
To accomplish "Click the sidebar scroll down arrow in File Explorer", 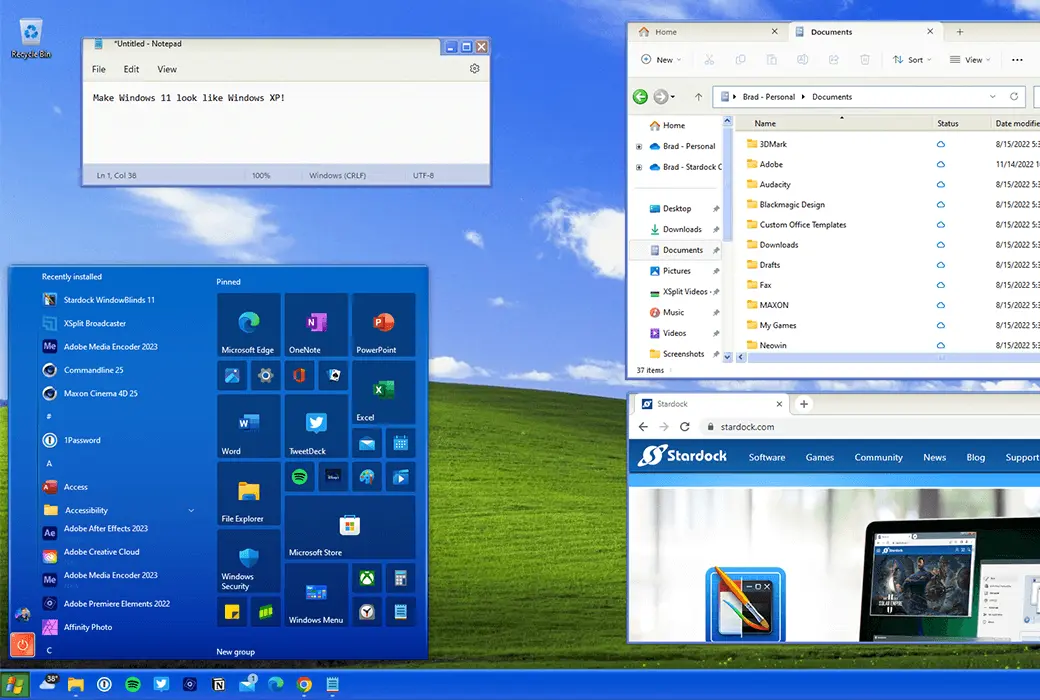I will [x=728, y=357].
